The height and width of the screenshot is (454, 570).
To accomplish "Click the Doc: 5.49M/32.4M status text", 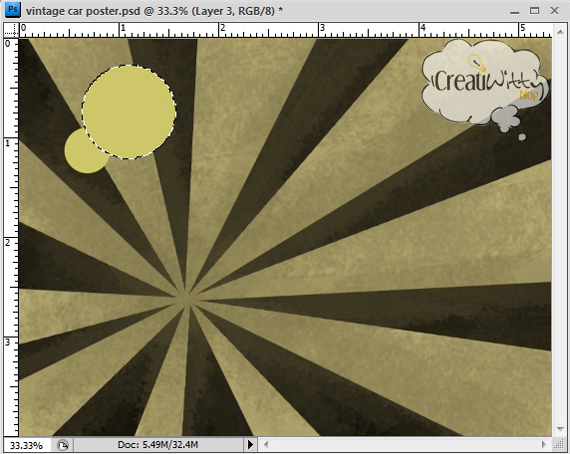I will pos(158,445).
